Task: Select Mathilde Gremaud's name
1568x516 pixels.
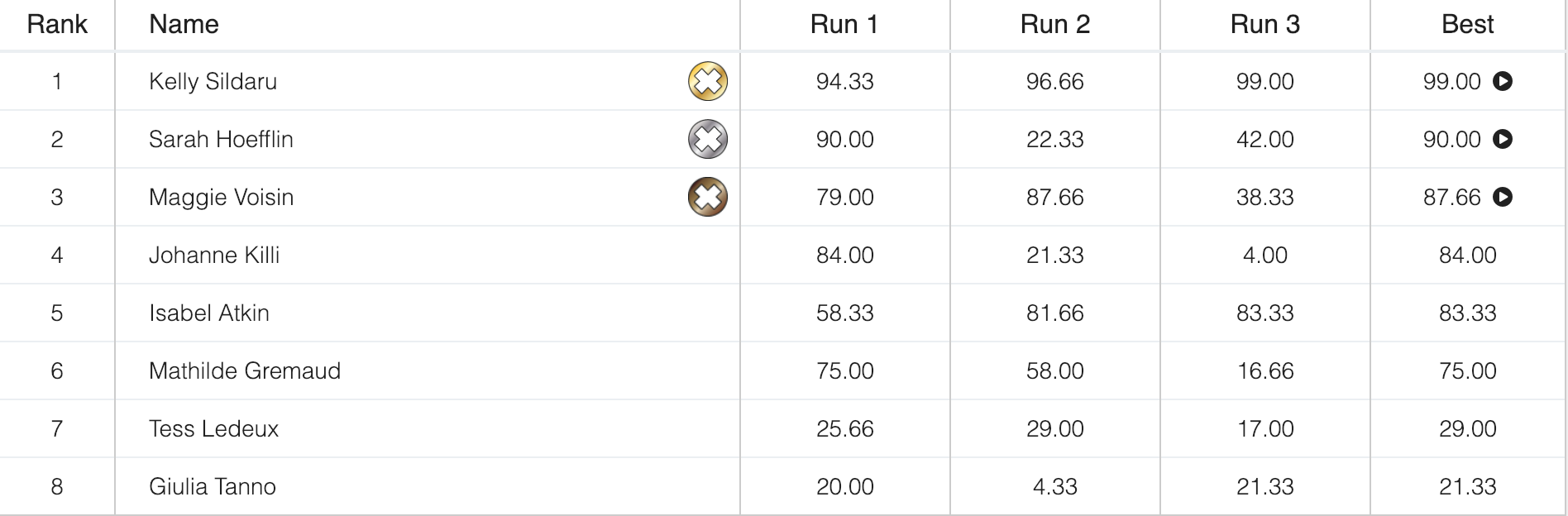Action: tap(244, 370)
